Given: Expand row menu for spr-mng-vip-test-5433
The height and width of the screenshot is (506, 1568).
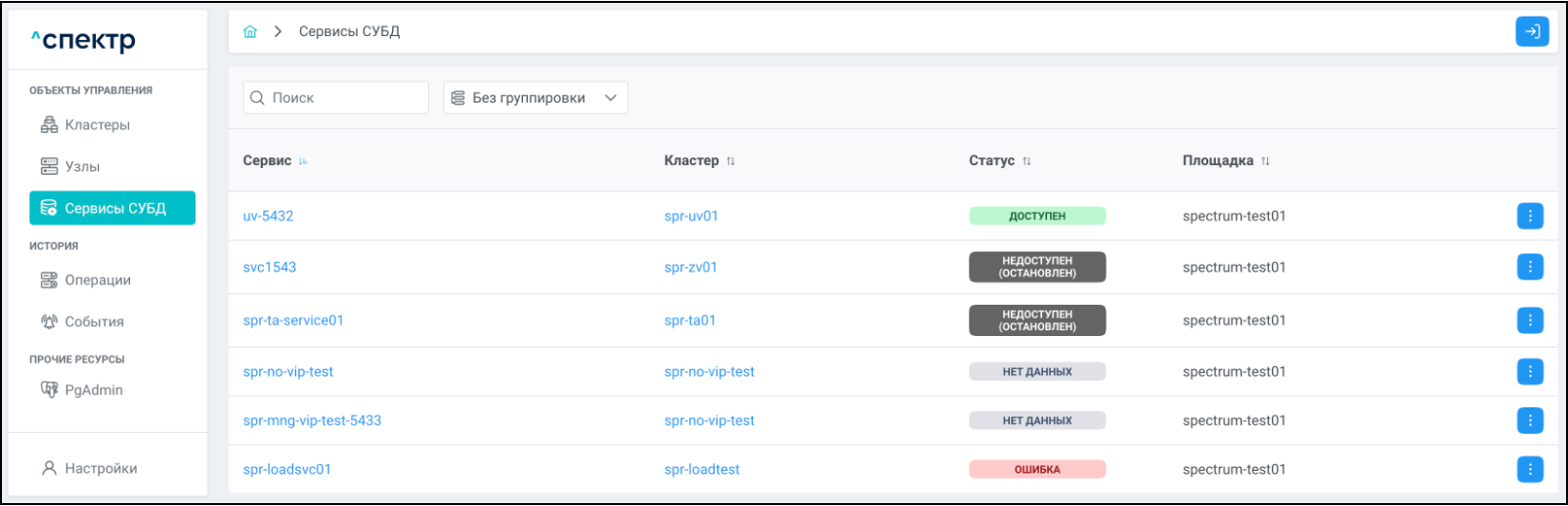Looking at the screenshot, I should pyautogui.click(x=1530, y=421).
